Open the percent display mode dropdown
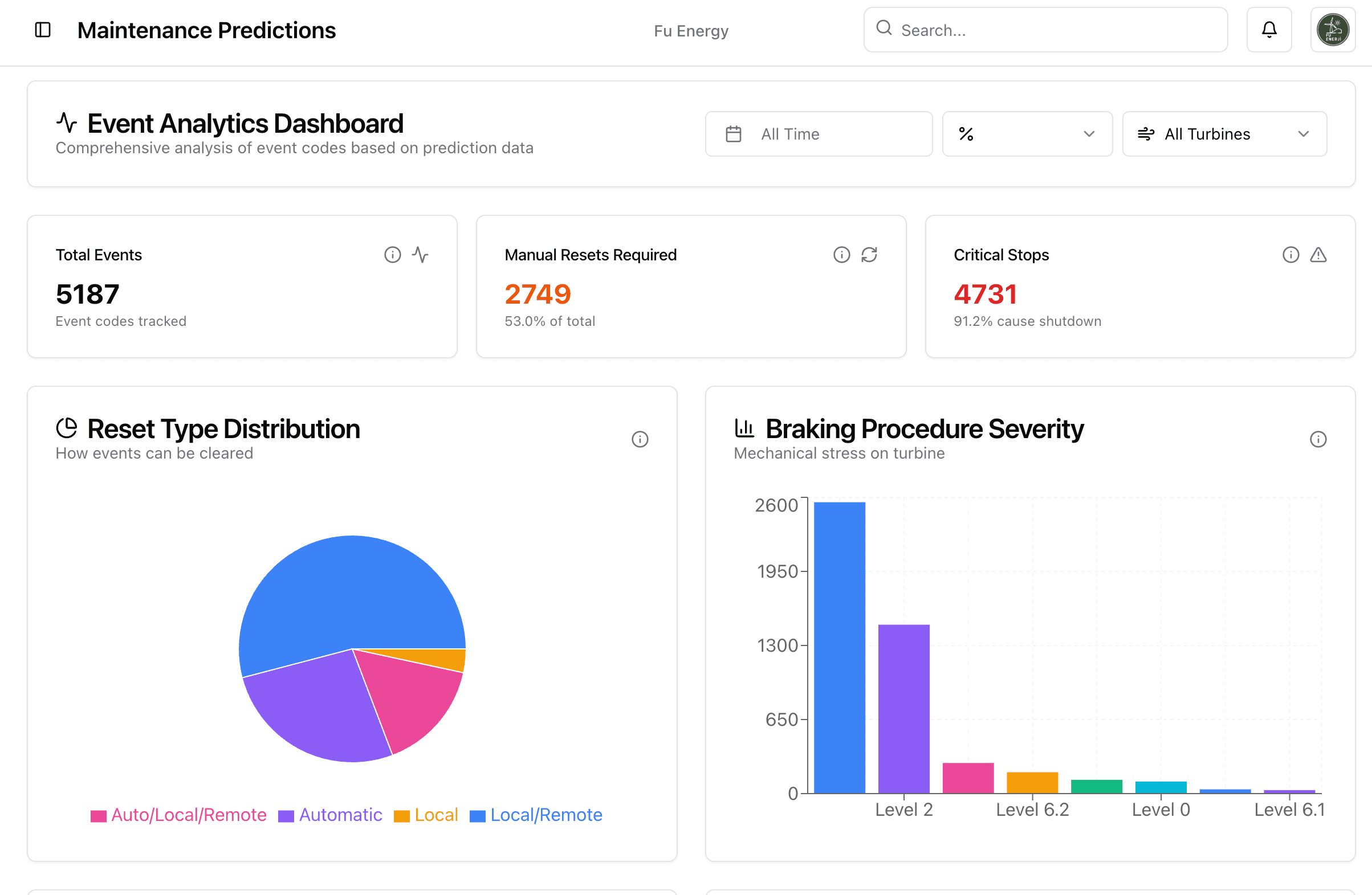The width and height of the screenshot is (1372, 895). [1027, 134]
